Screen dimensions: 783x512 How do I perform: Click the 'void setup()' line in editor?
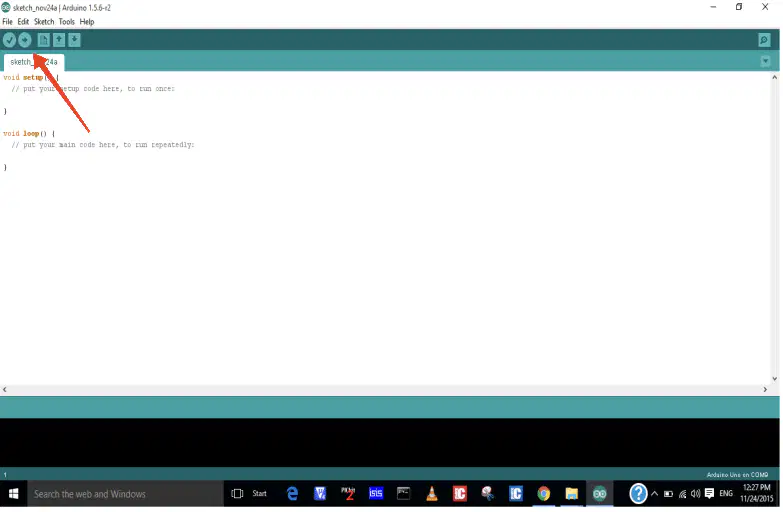tap(30, 77)
